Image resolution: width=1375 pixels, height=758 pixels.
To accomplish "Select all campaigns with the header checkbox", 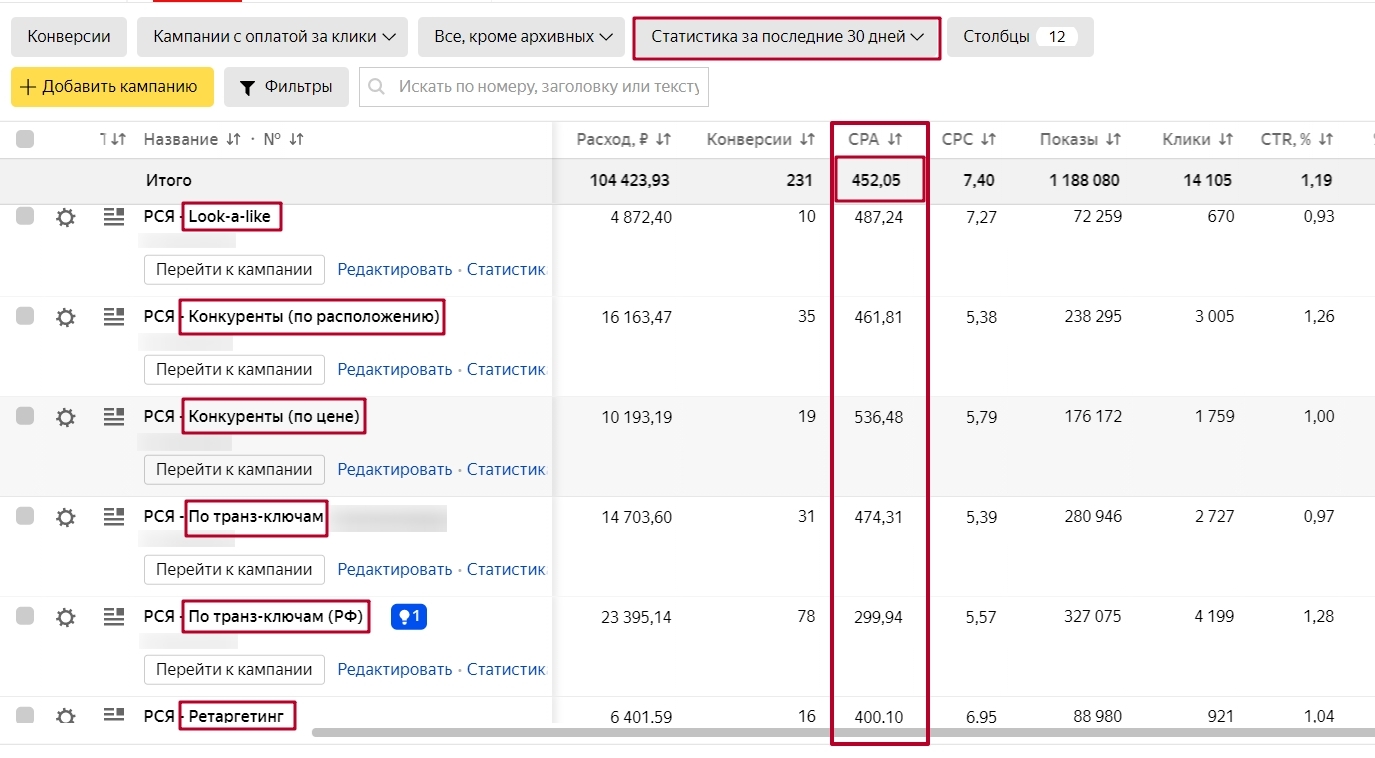I will pos(25,140).
